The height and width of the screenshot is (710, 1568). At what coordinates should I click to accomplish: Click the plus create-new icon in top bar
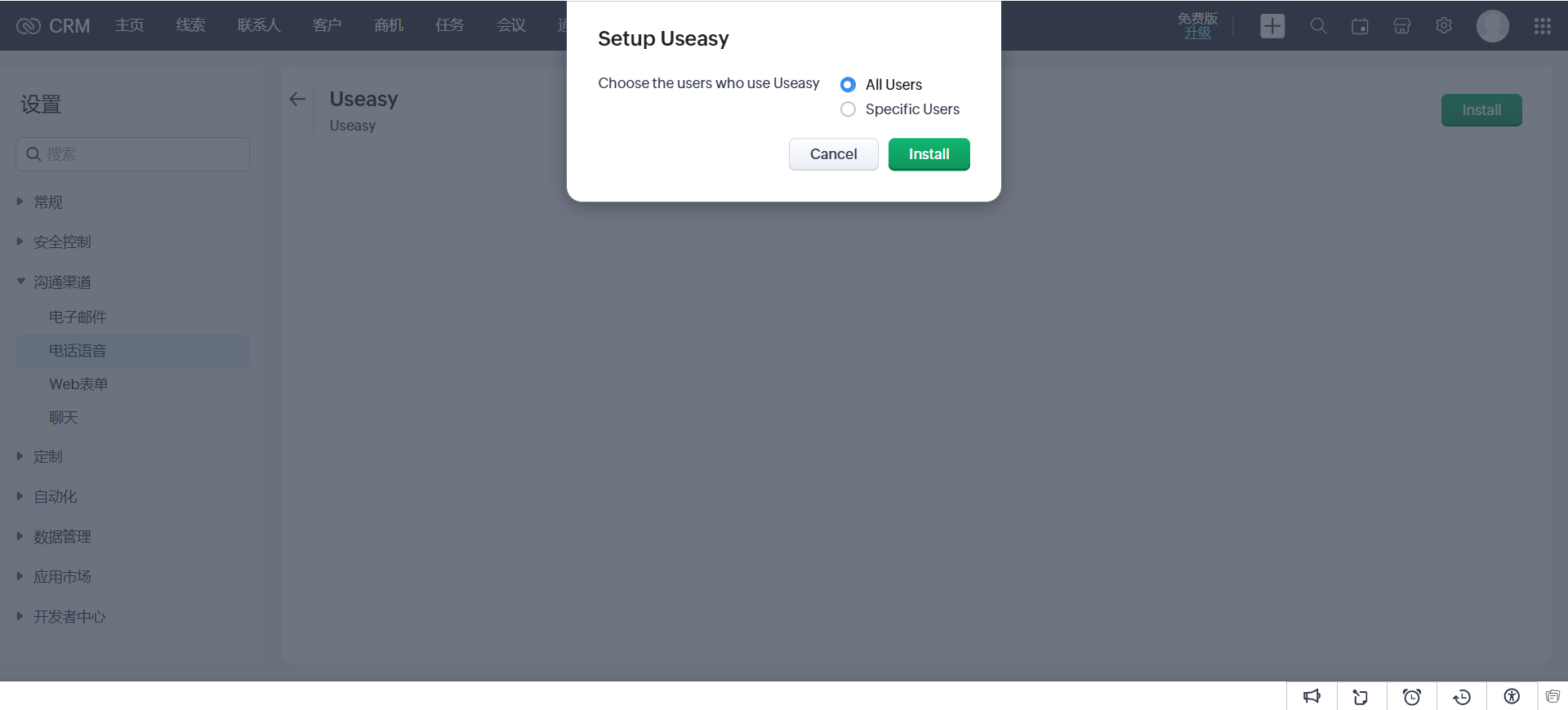(x=1272, y=26)
